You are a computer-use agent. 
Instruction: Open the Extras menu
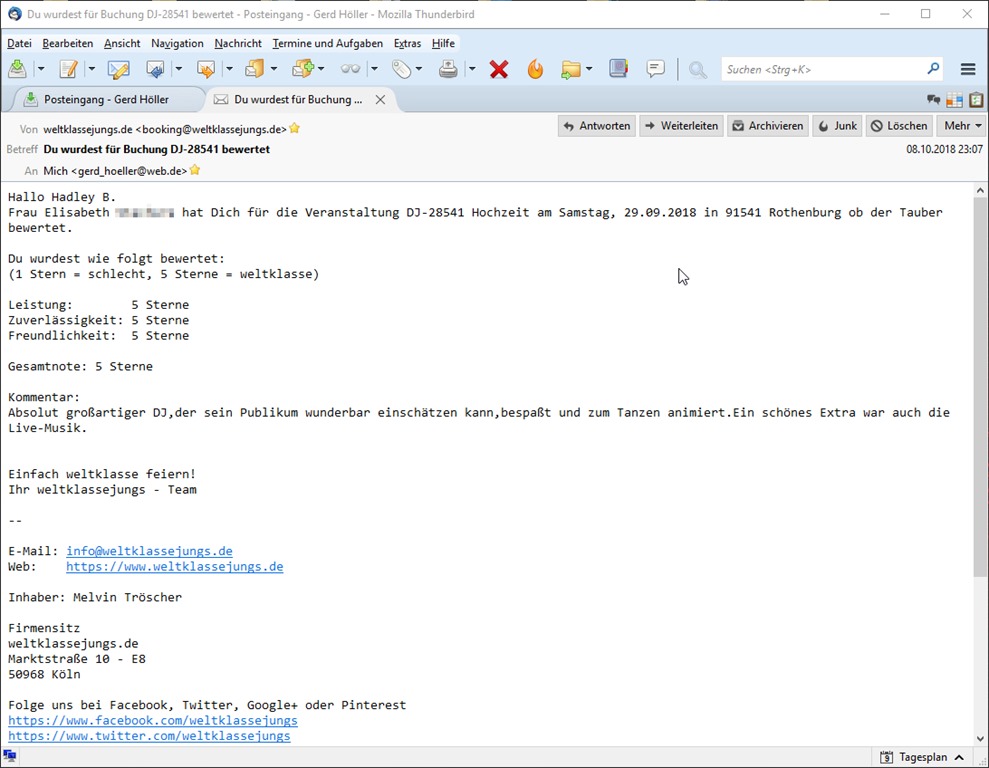tap(407, 44)
